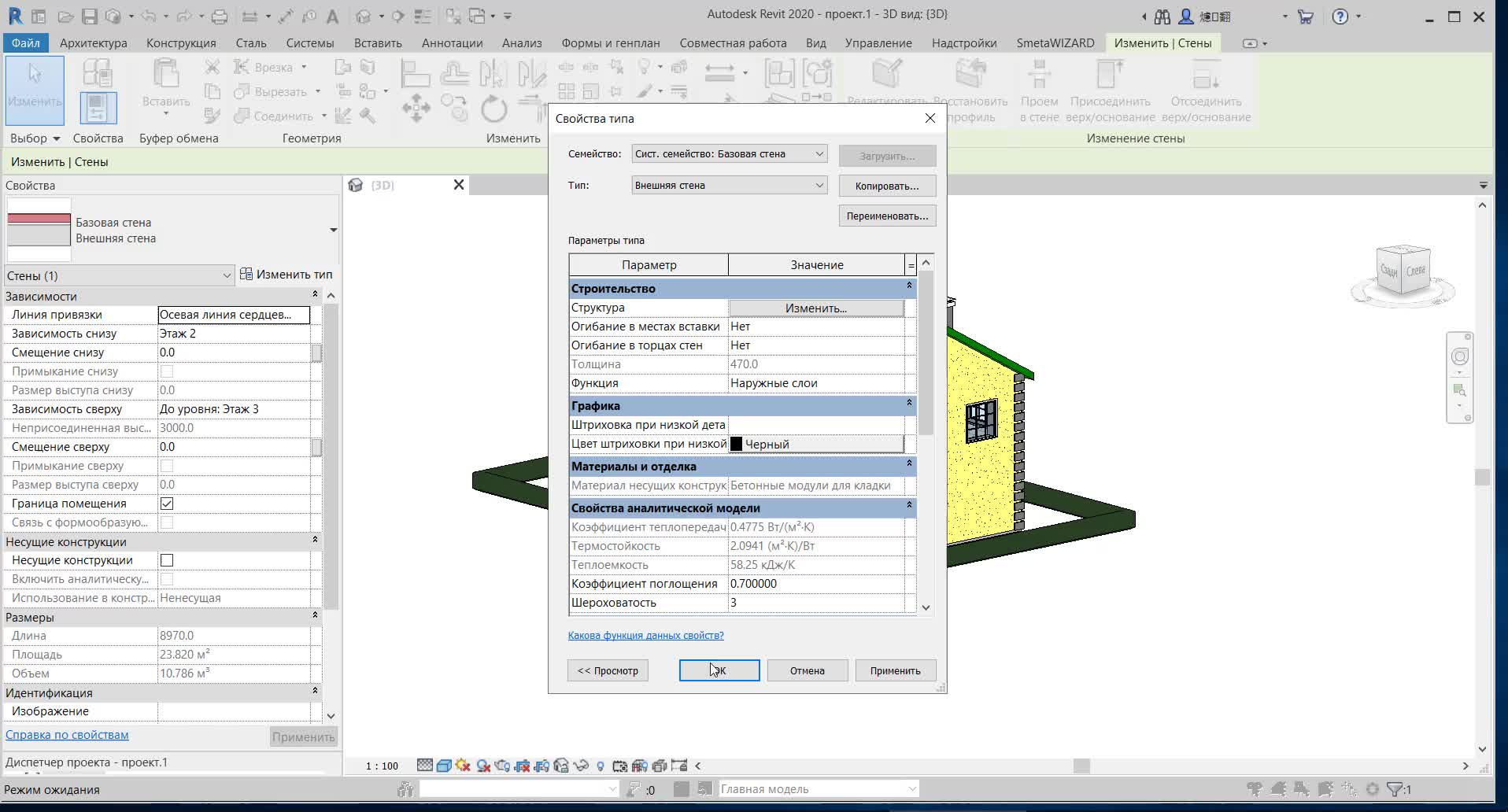The width and height of the screenshot is (1508, 812).
Task: Click the detail level icon in view control bar
Action: point(425,766)
